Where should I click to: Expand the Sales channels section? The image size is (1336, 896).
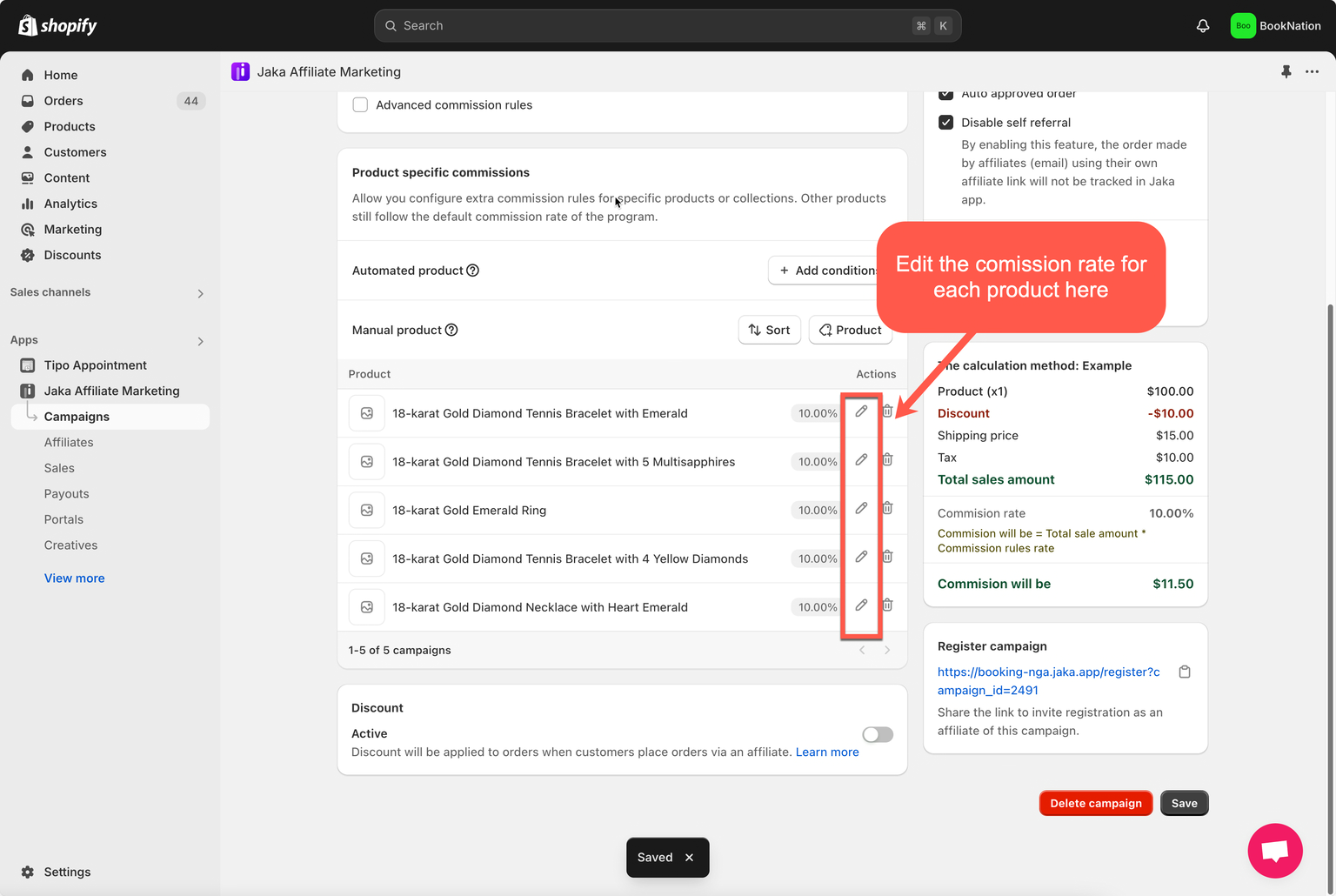pos(200,293)
